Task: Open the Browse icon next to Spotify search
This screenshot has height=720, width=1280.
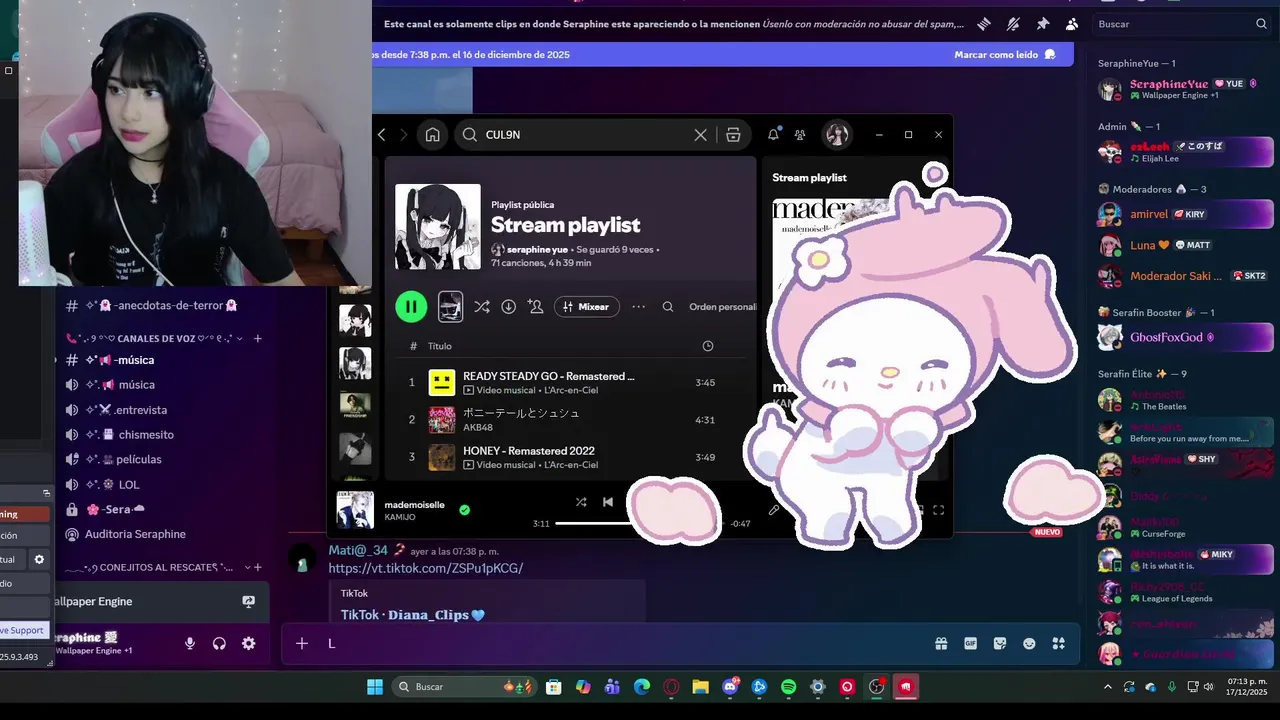Action: (733, 134)
